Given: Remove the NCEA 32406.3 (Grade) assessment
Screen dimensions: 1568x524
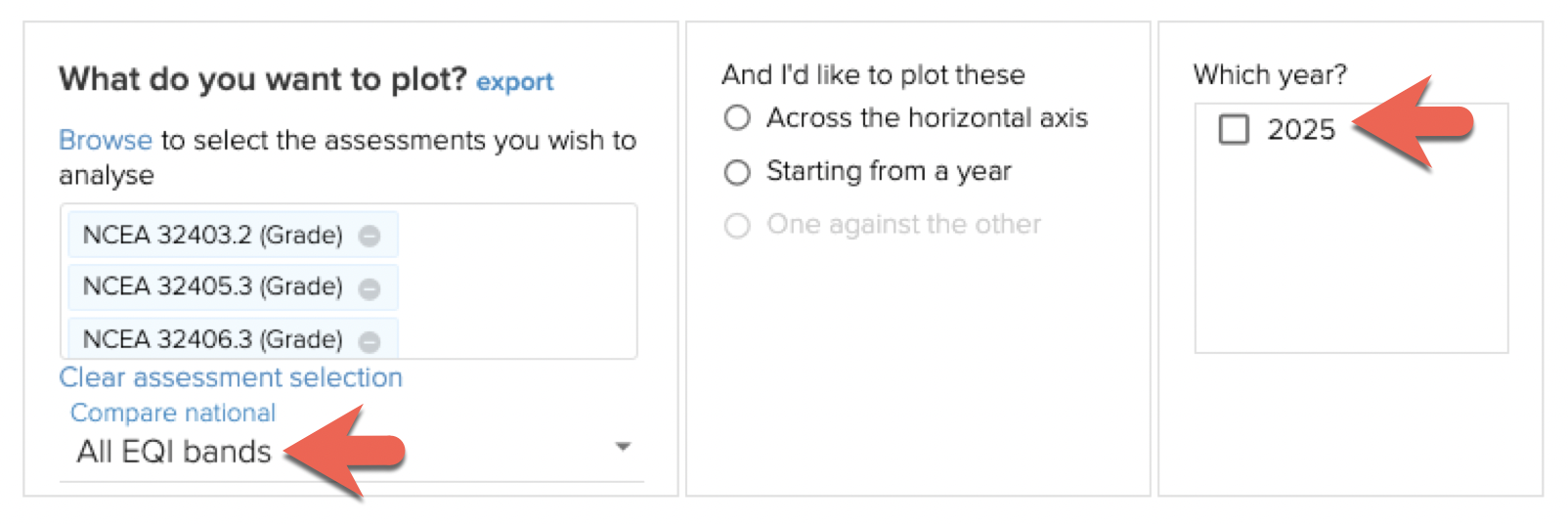Looking at the screenshot, I should 369,341.
